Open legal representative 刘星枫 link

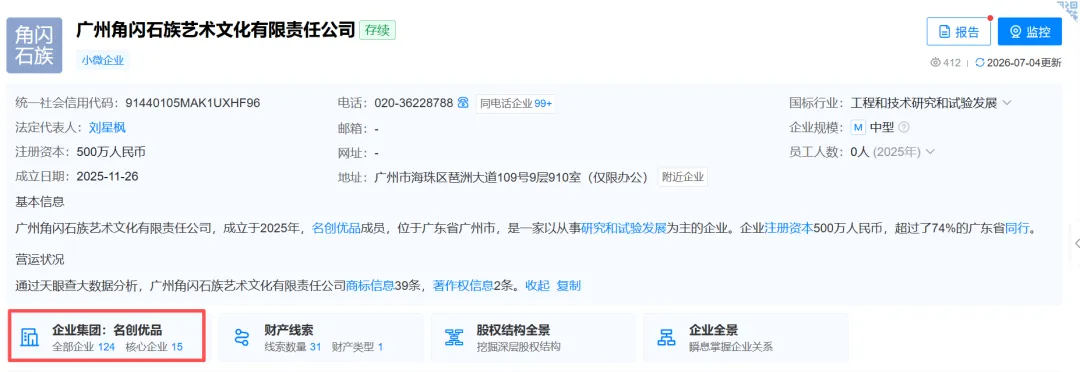click(x=107, y=127)
